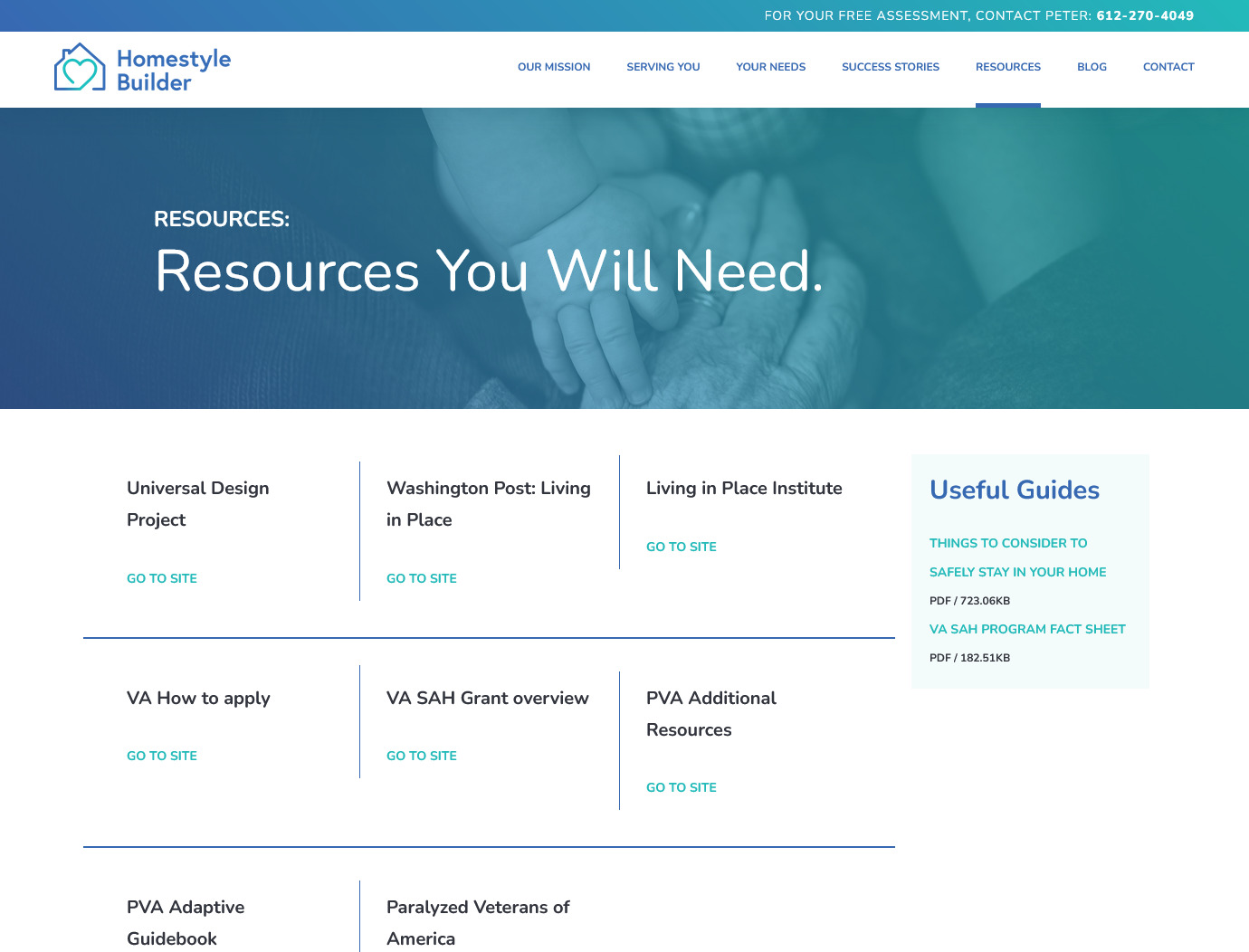Viewport: 1249px width, 952px height.
Task: Click the VA SAH Grant overview title
Action: [x=488, y=698]
